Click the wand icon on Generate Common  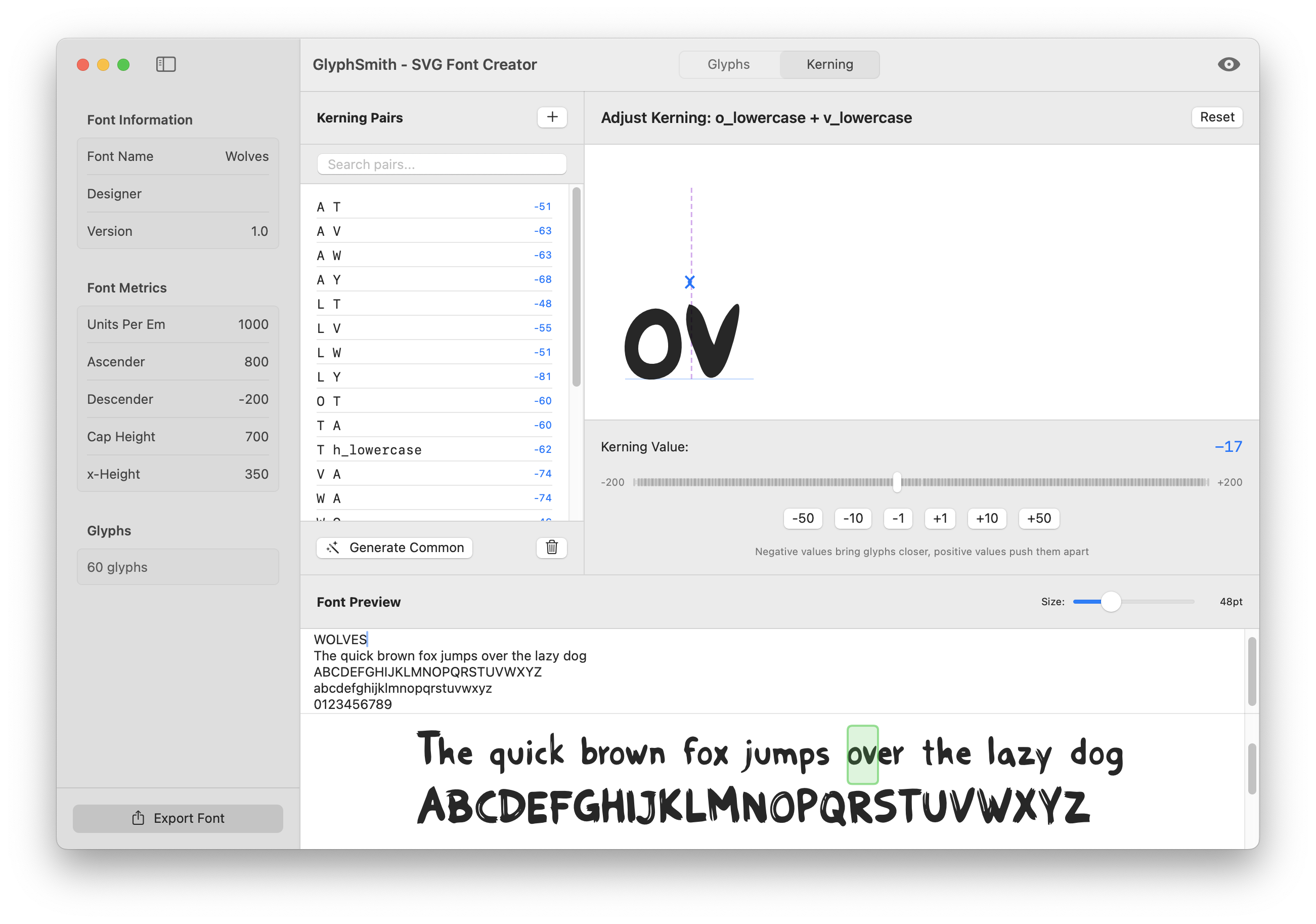[333, 548]
